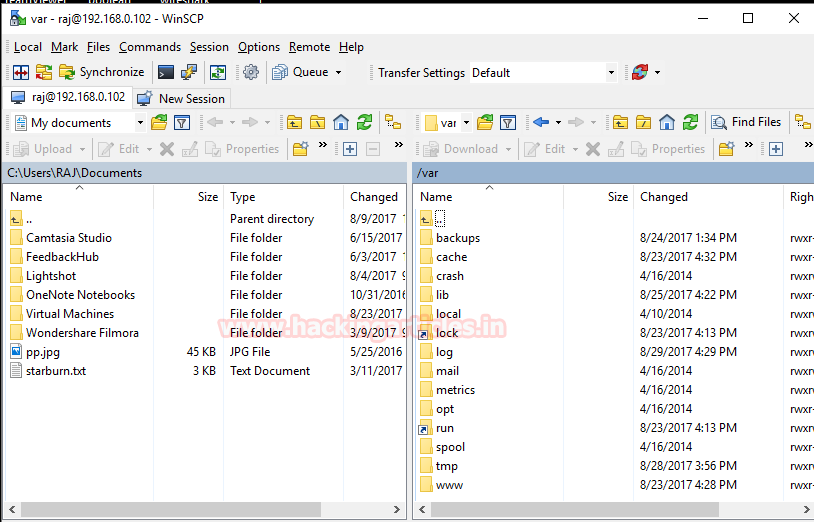
Task: Open the Files menu
Action: [98, 47]
